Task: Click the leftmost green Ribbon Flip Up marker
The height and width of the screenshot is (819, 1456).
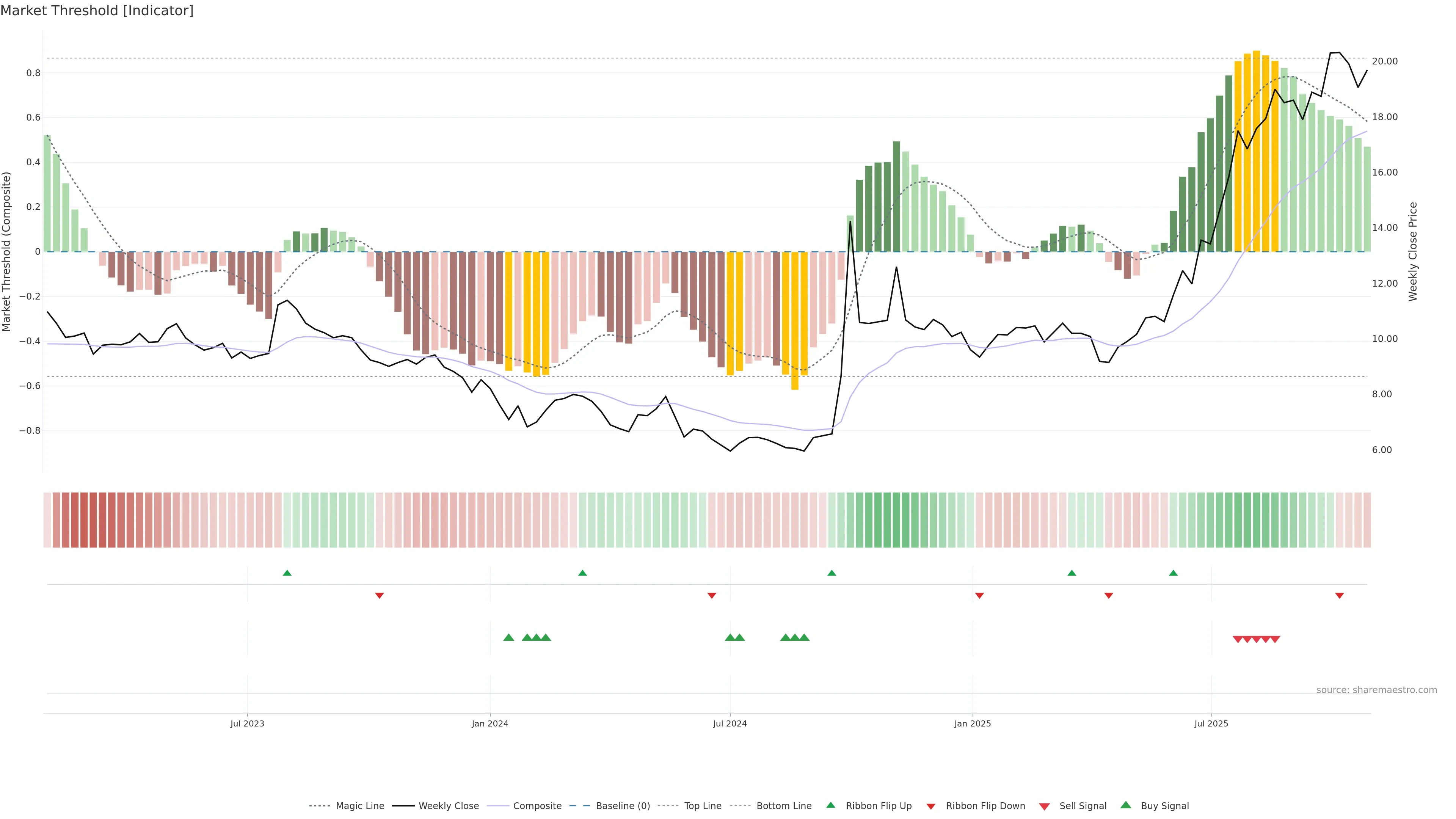Action: tap(287, 573)
